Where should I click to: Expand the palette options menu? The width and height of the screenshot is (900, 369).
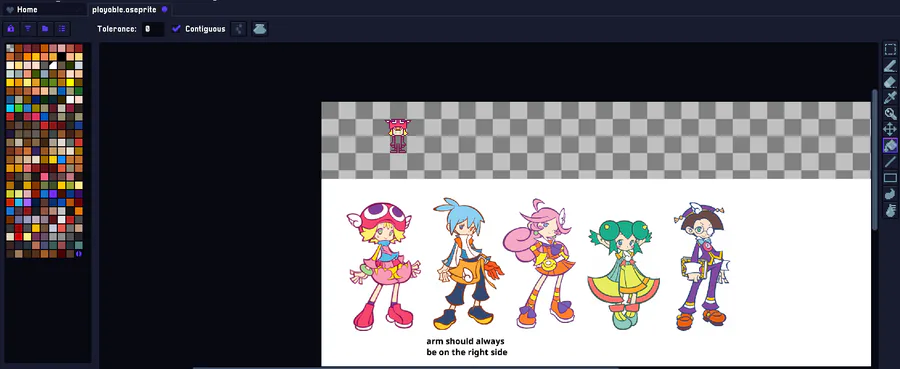[x=61, y=29]
